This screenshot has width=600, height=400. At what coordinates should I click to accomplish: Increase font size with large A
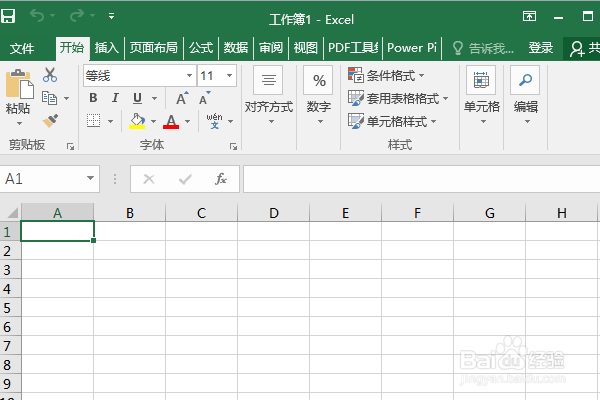click(182, 98)
